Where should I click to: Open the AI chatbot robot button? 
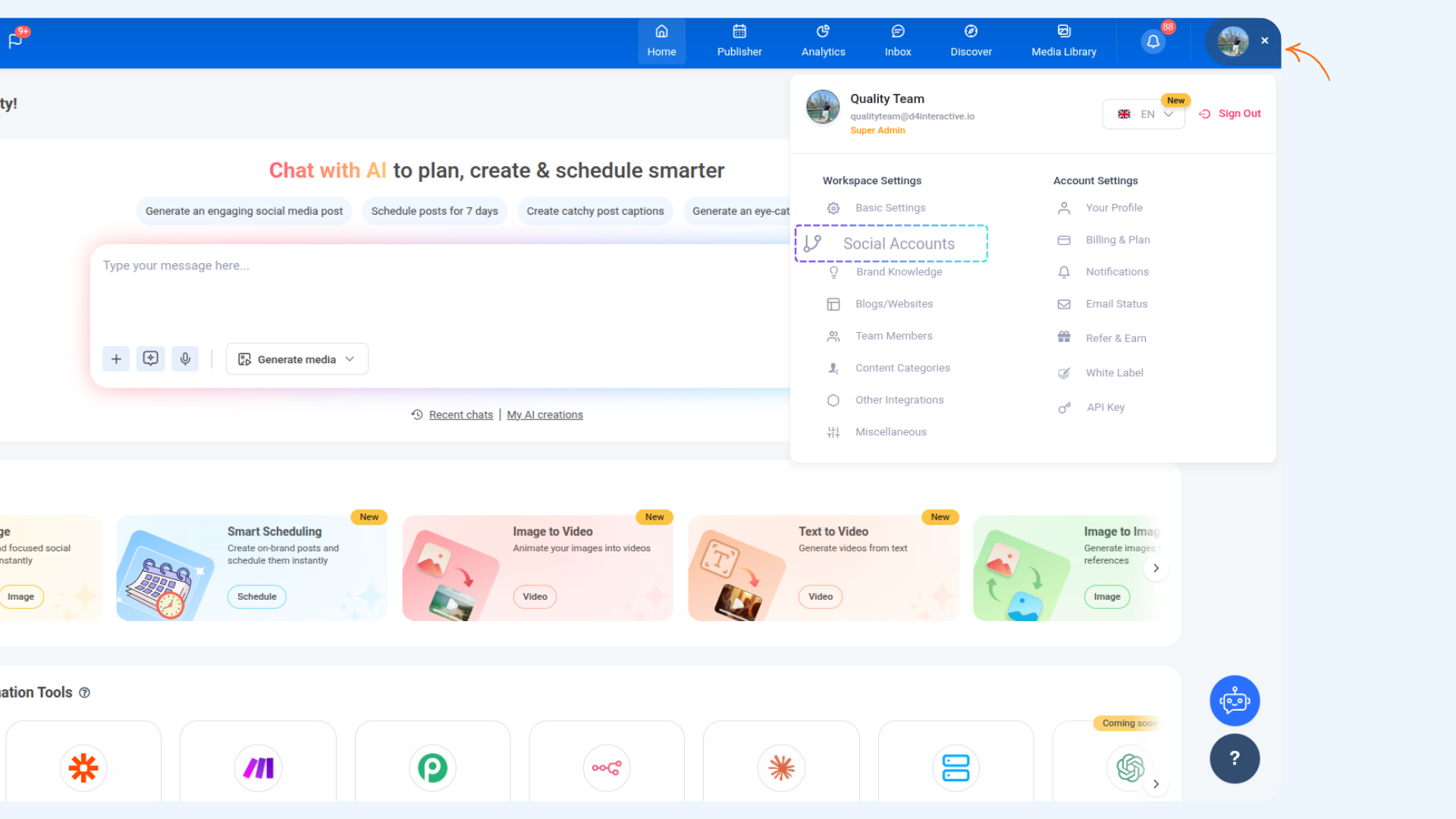click(1234, 701)
